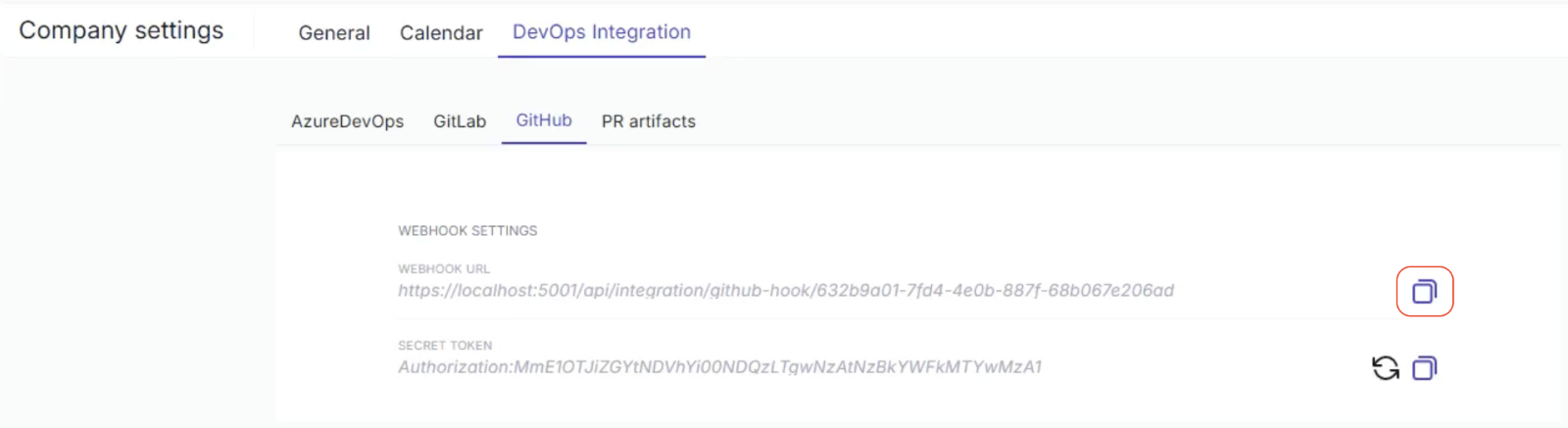Click the localhost webhook URL value
The image size is (1568, 428).
(x=785, y=290)
